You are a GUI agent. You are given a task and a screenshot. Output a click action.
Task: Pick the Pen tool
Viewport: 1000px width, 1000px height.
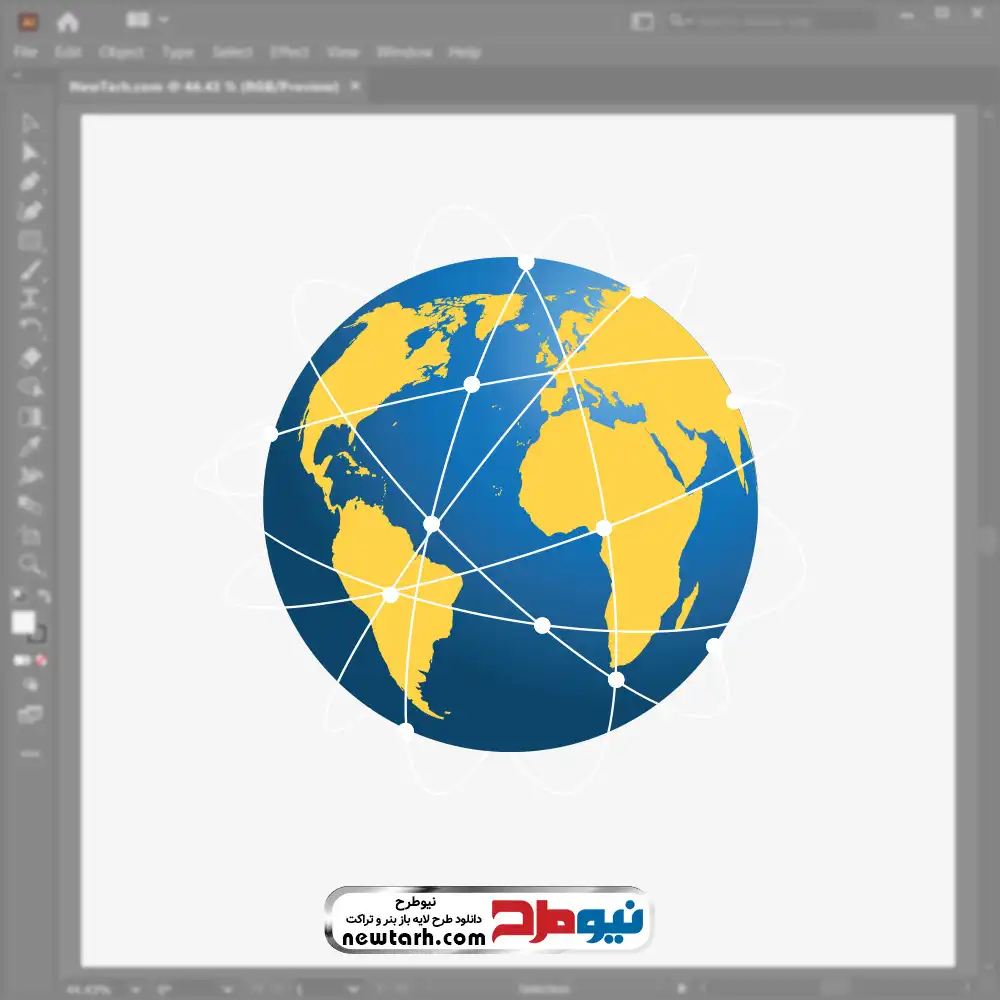point(30,182)
